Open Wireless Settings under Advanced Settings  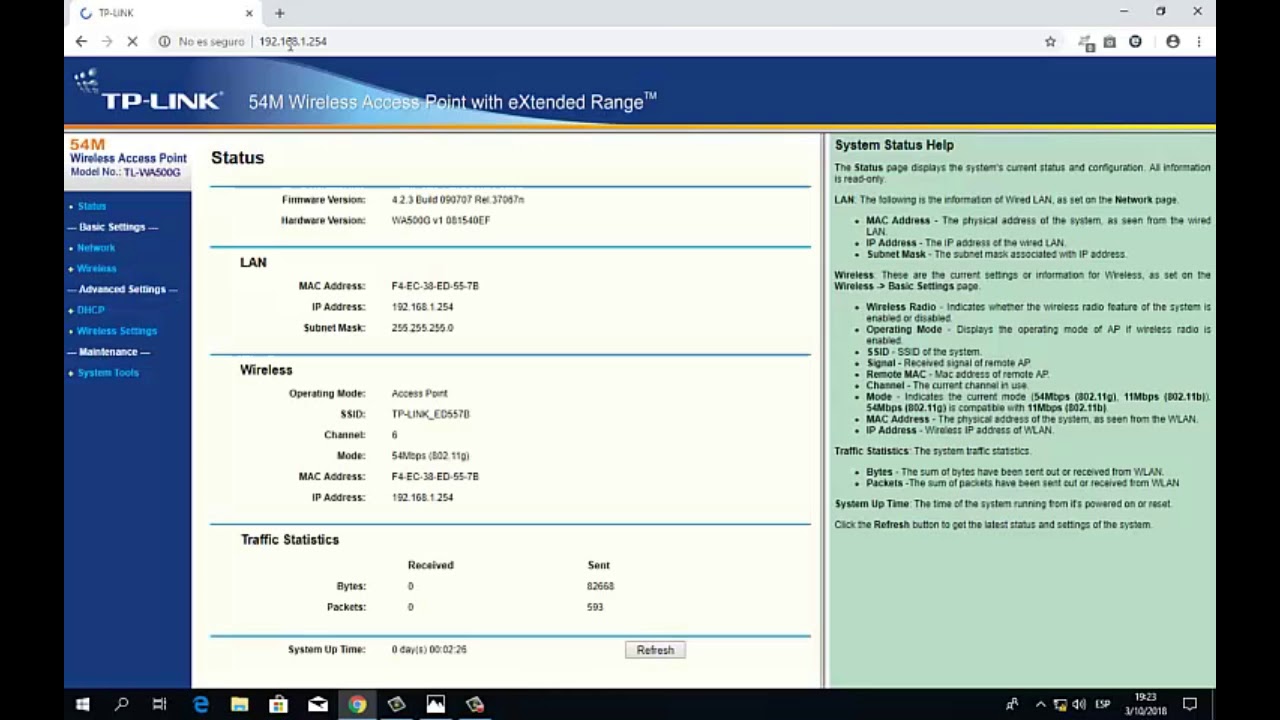point(117,331)
